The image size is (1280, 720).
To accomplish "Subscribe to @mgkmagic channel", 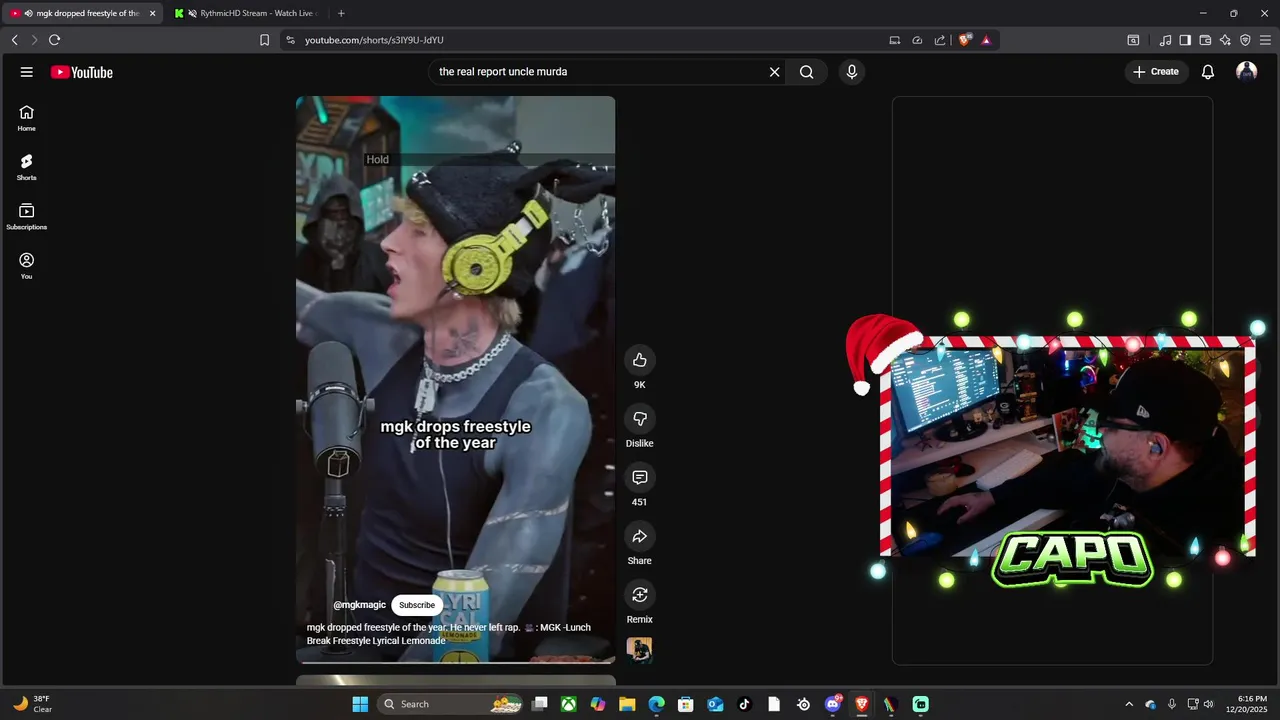I will (x=417, y=605).
